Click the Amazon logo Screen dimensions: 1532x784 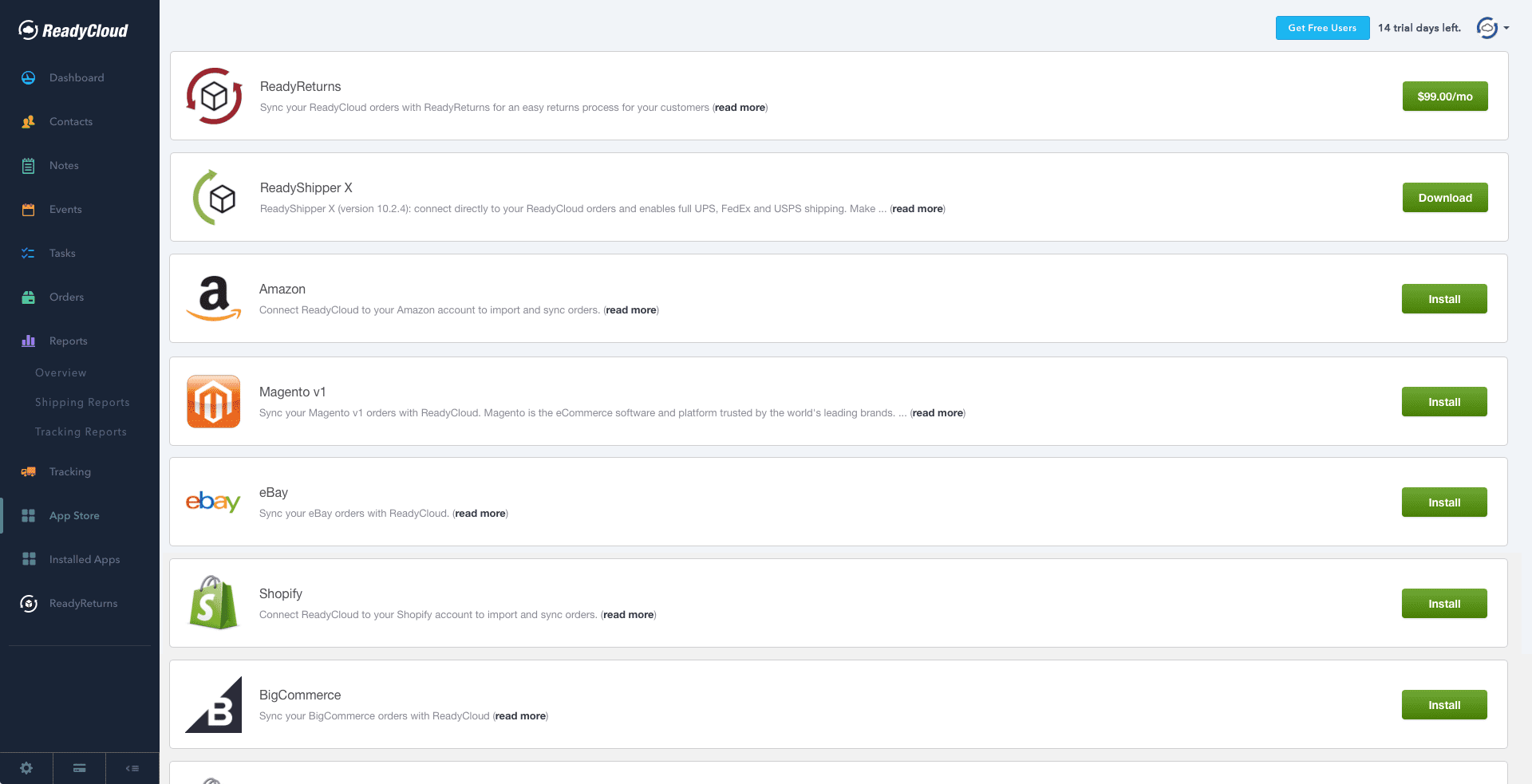[x=214, y=298]
